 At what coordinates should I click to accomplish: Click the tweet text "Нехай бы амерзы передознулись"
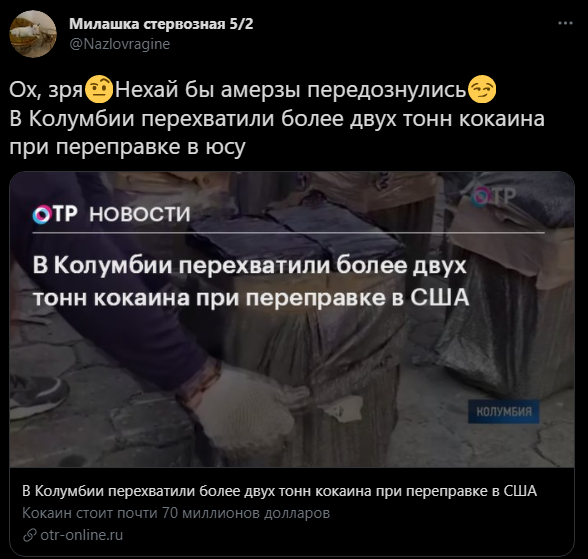pyautogui.click(x=291, y=90)
